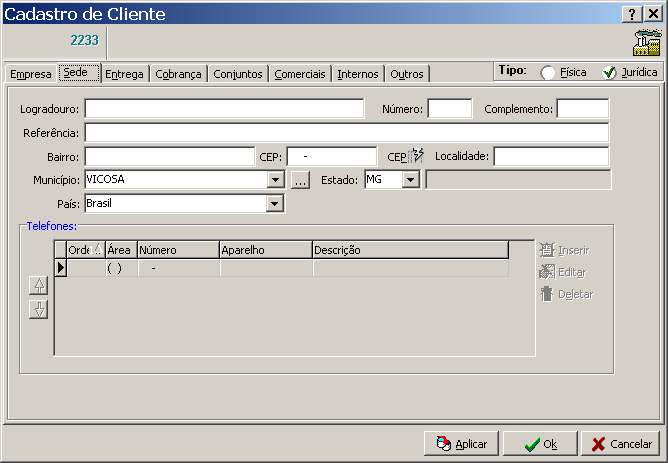Click the Logradouro input field
The image size is (668, 463).
[x=224, y=109]
